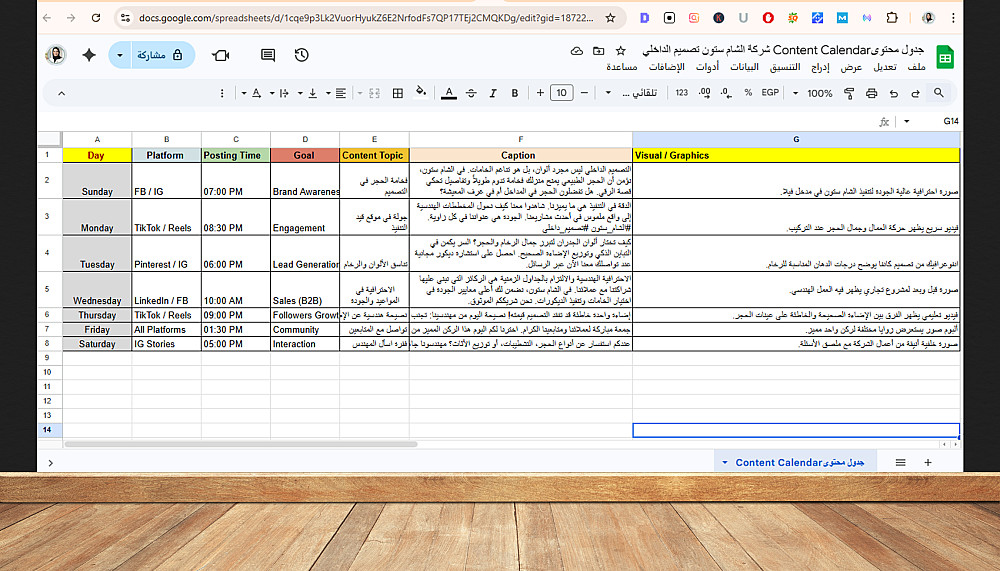Toggle bold formatting
Screen dimensions: 1000x571
(x=515, y=93)
